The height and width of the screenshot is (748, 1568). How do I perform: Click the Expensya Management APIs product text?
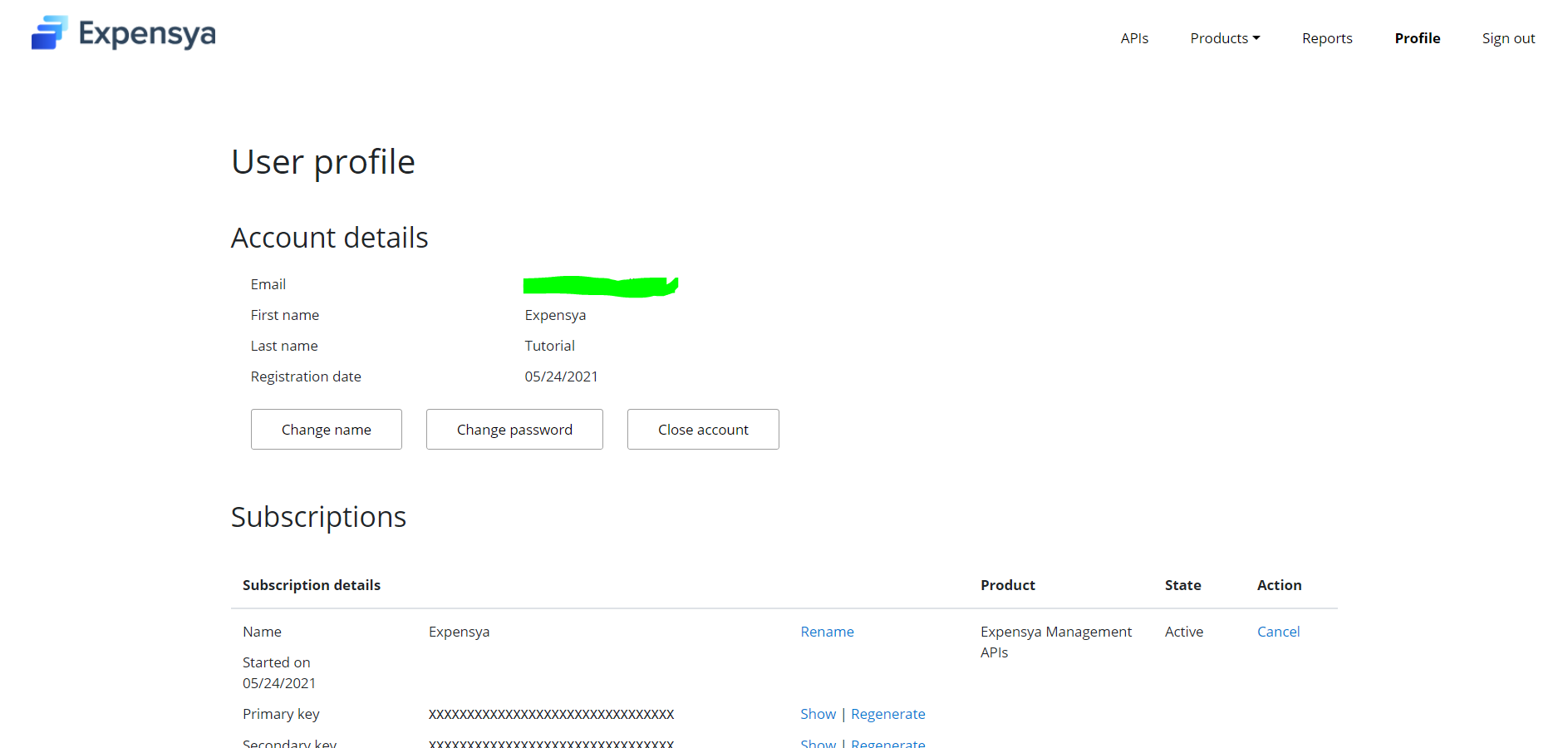(1056, 642)
